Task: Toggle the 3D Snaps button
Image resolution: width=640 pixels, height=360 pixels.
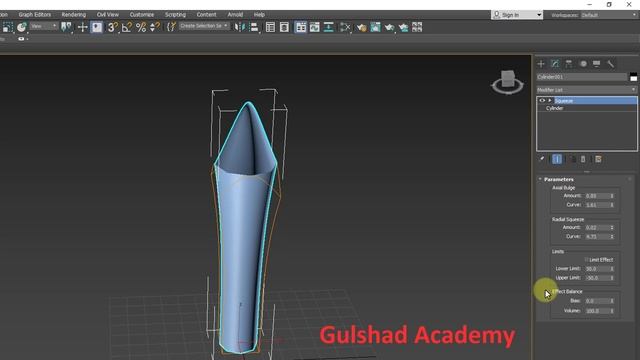Action: 112,27
